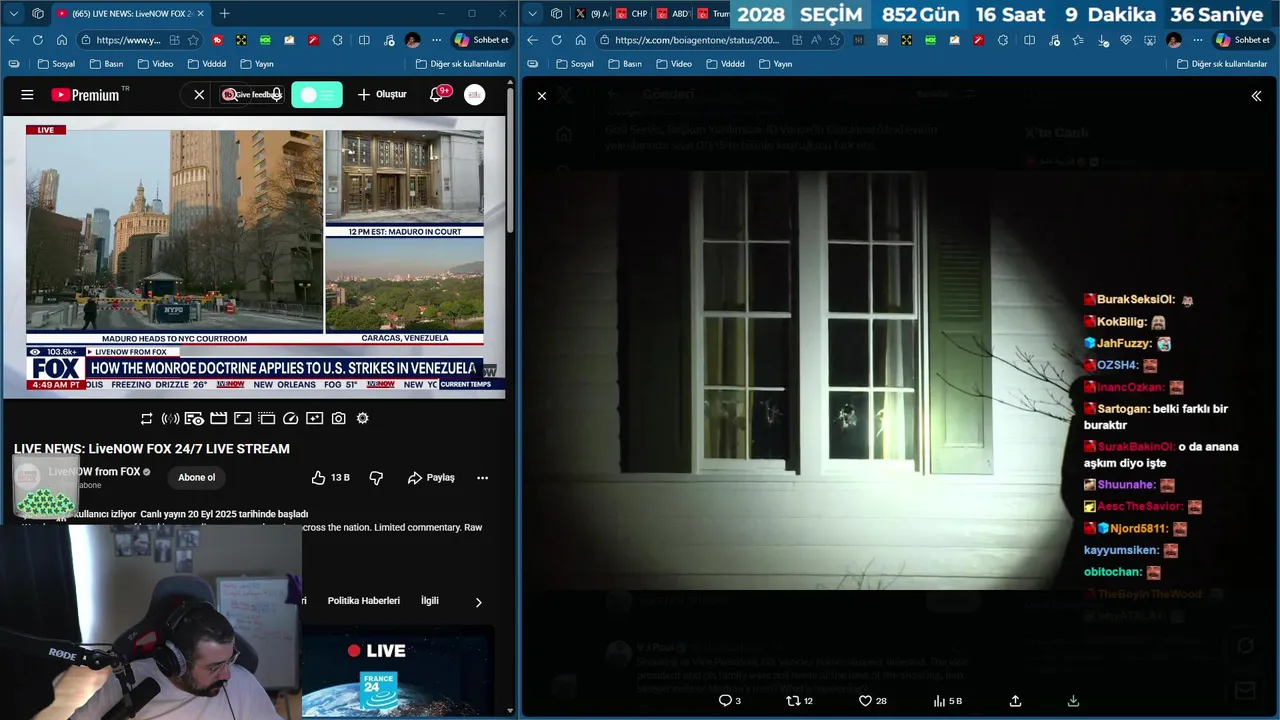Viewport: 1280px width, 720px height.
Task: Open extensions puzzle icon in left browser
Action: tap(337, 40)
